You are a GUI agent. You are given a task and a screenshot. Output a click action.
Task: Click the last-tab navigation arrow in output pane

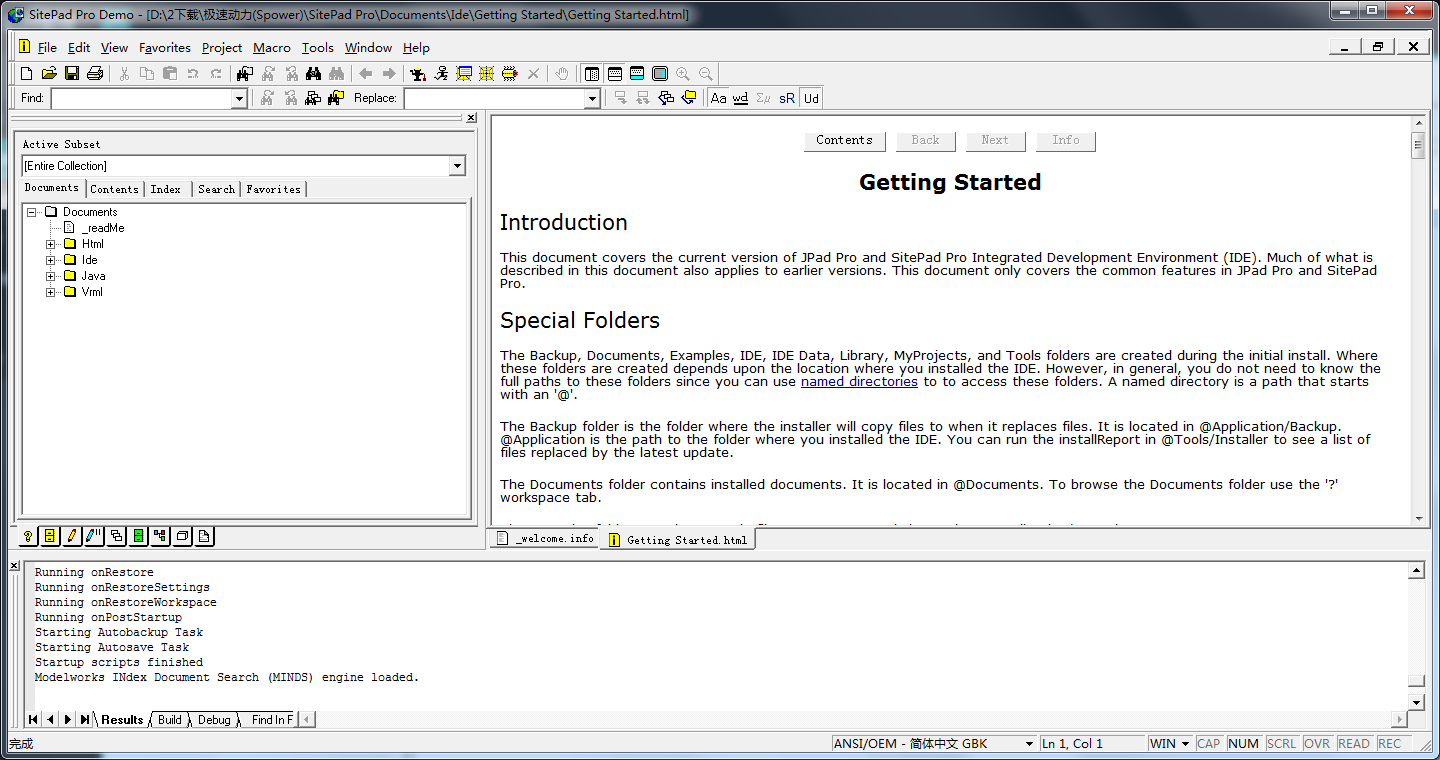click(85, 719)
